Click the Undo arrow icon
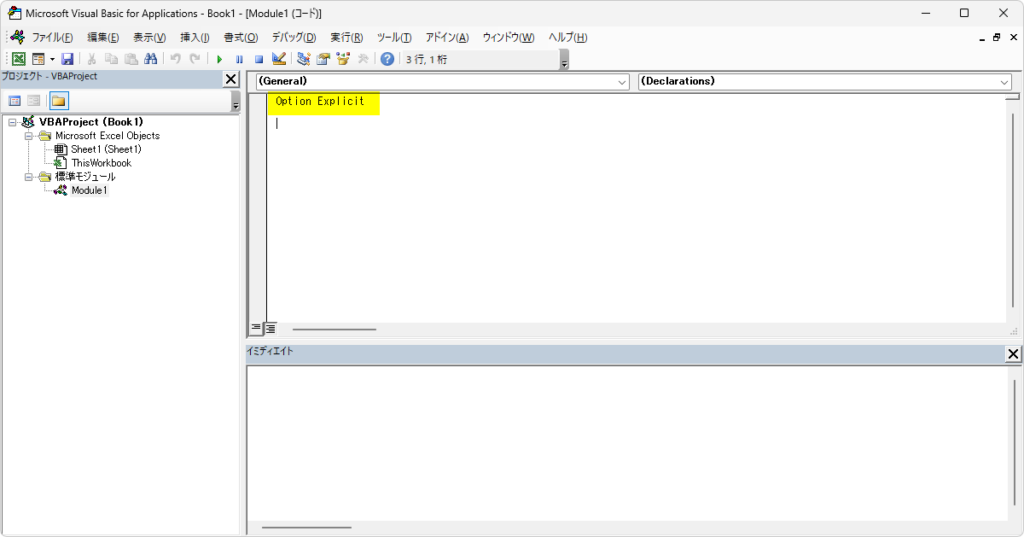Viewport: 1024px width, 537px height. point(175,59)
